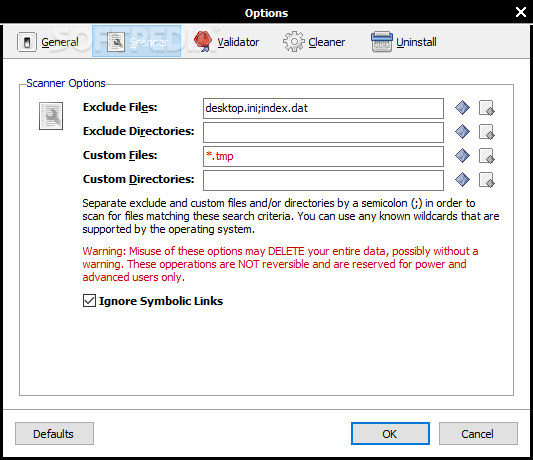
Task: Switch to the Validator tab
Action: [x=226, y=42]
